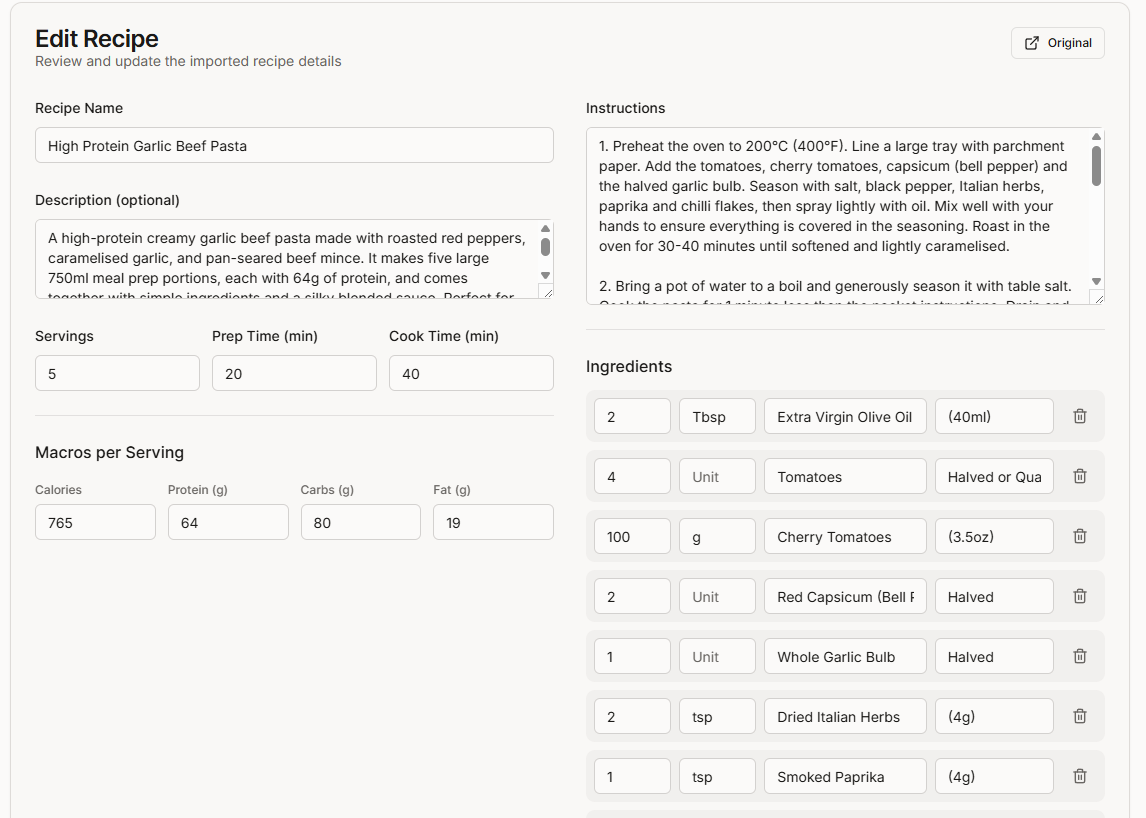Screen dimensions: 1146x818
Task: Select the Prep Time field
Action: pos(294,373)
